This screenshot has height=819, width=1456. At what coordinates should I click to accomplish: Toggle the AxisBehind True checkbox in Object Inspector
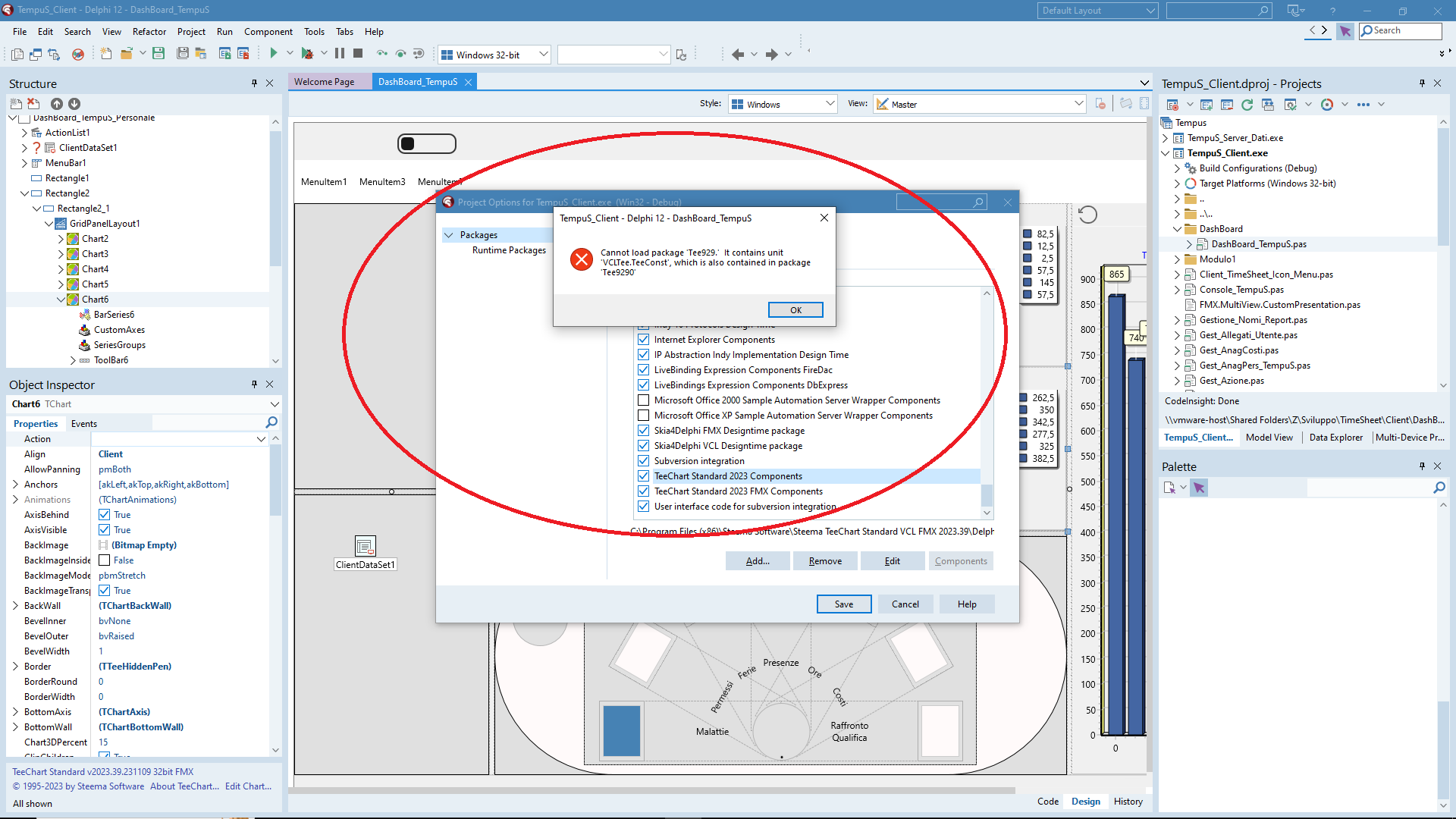point(105,515)
